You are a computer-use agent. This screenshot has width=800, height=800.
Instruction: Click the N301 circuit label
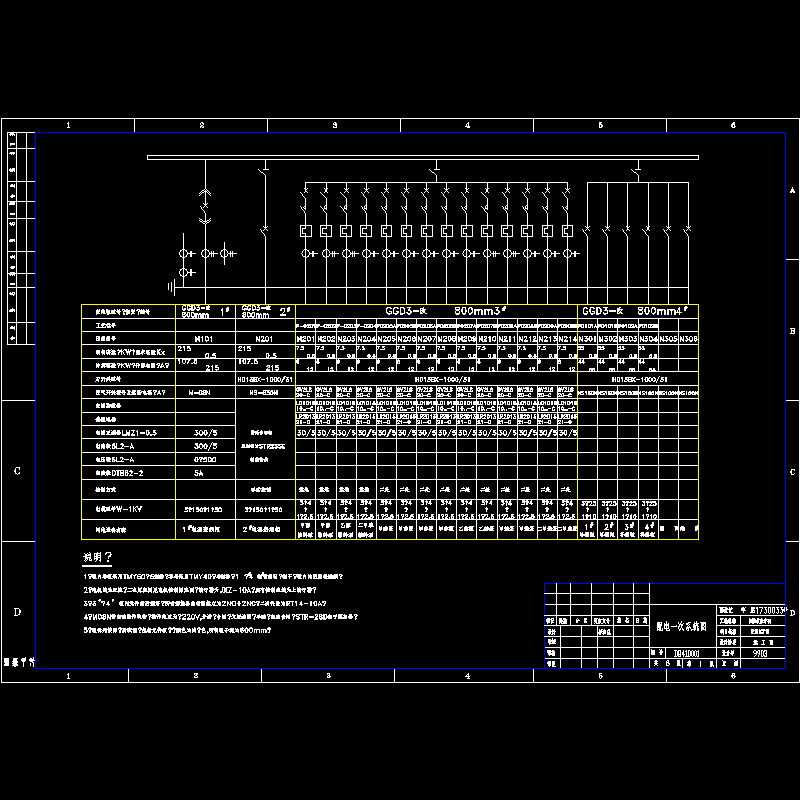click(589, 339)
